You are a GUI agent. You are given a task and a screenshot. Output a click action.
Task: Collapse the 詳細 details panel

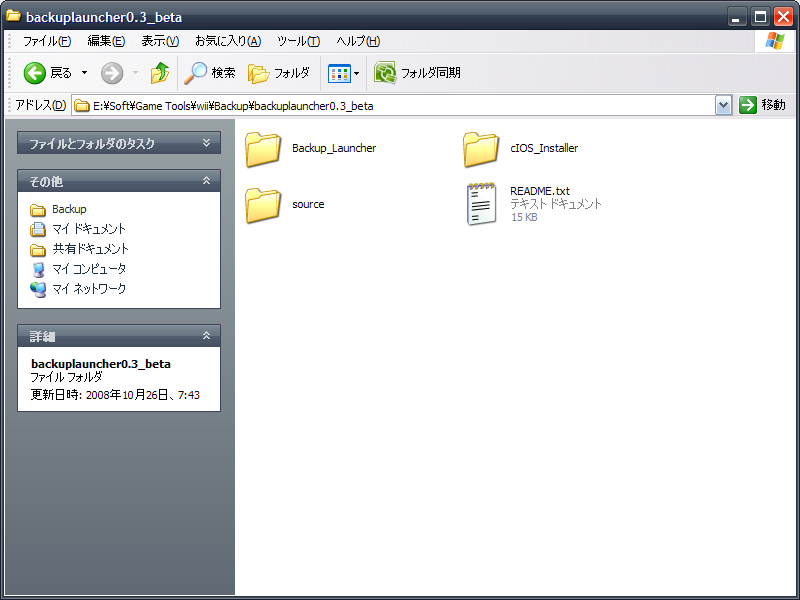tap(206, 336)
